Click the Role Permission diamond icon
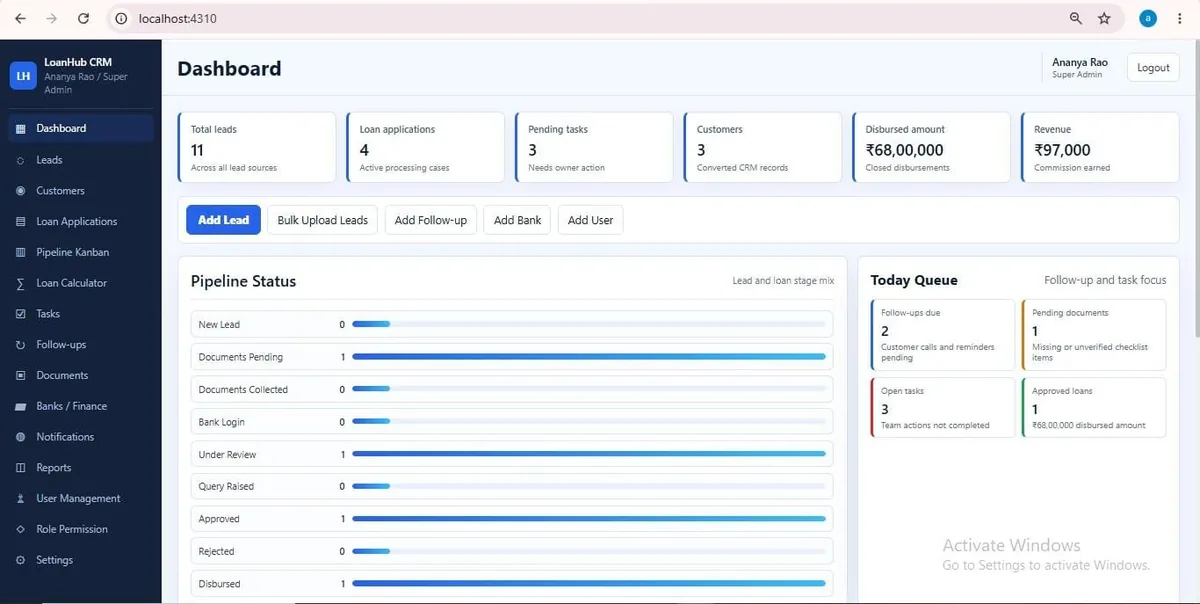1200x604 pixels. [x=21, y=530]
